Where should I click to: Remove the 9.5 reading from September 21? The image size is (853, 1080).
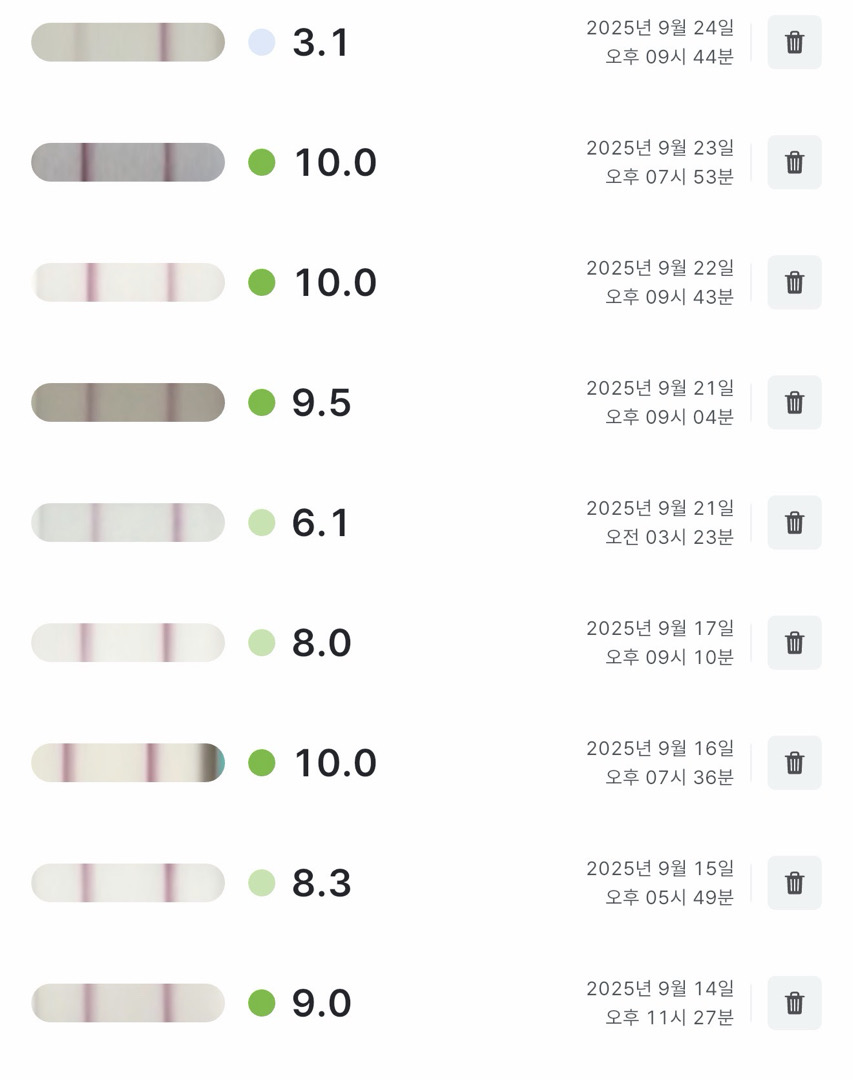794,403
